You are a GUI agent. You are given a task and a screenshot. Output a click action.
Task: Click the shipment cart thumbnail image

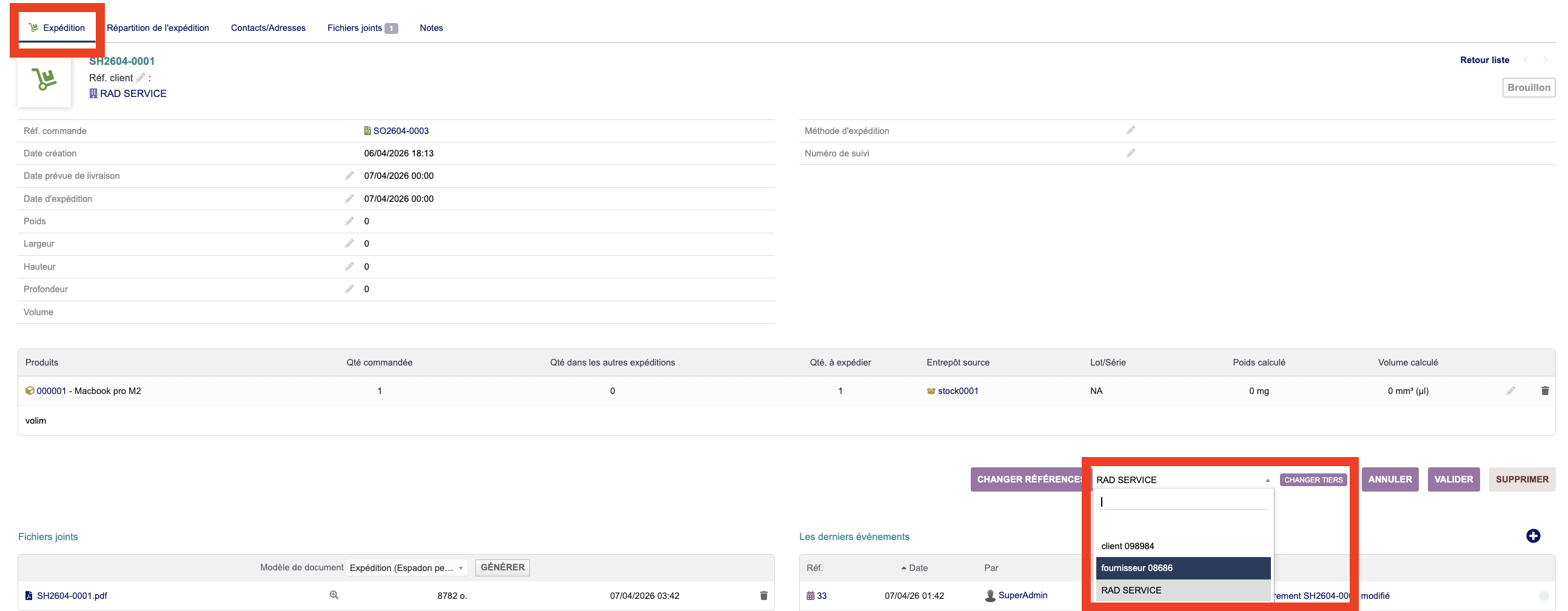(x=44, y=80)
